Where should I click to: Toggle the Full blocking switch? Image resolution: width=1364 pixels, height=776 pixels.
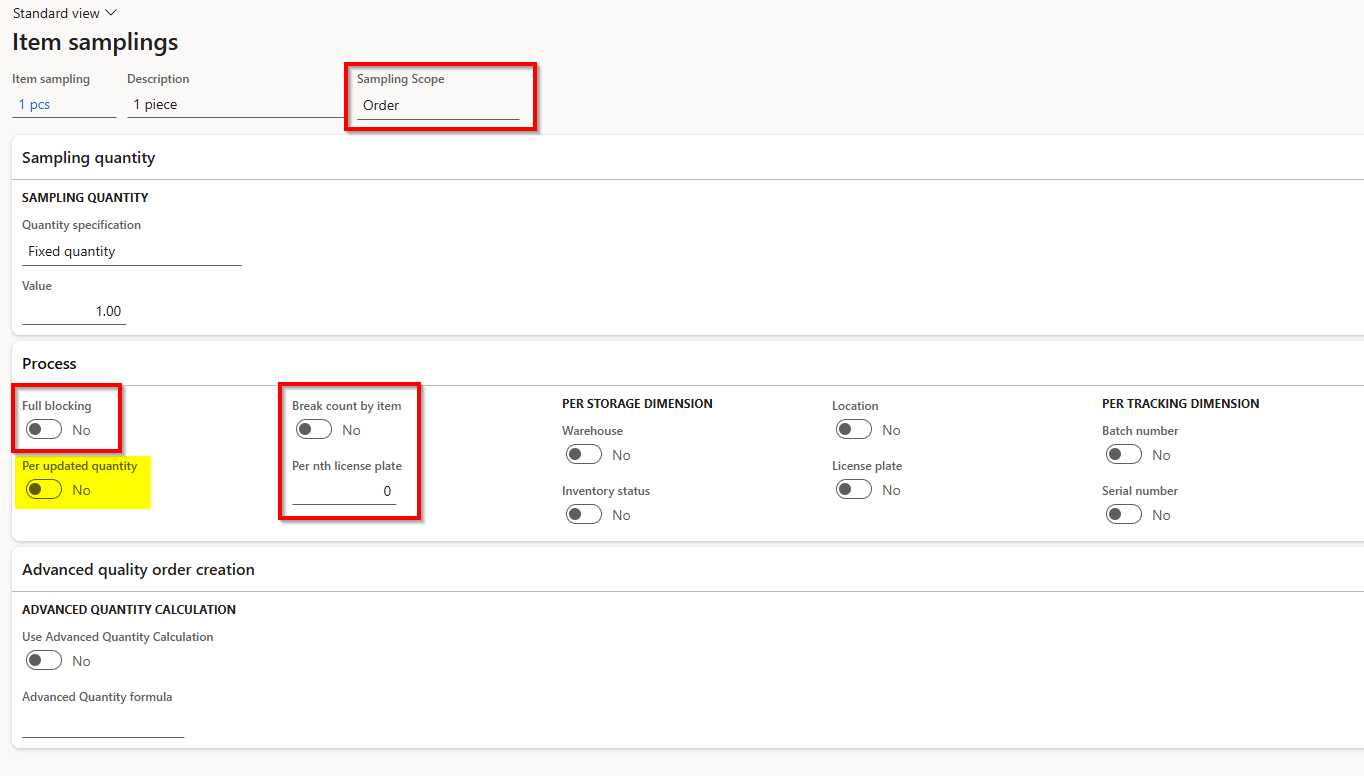pos(44,430)
